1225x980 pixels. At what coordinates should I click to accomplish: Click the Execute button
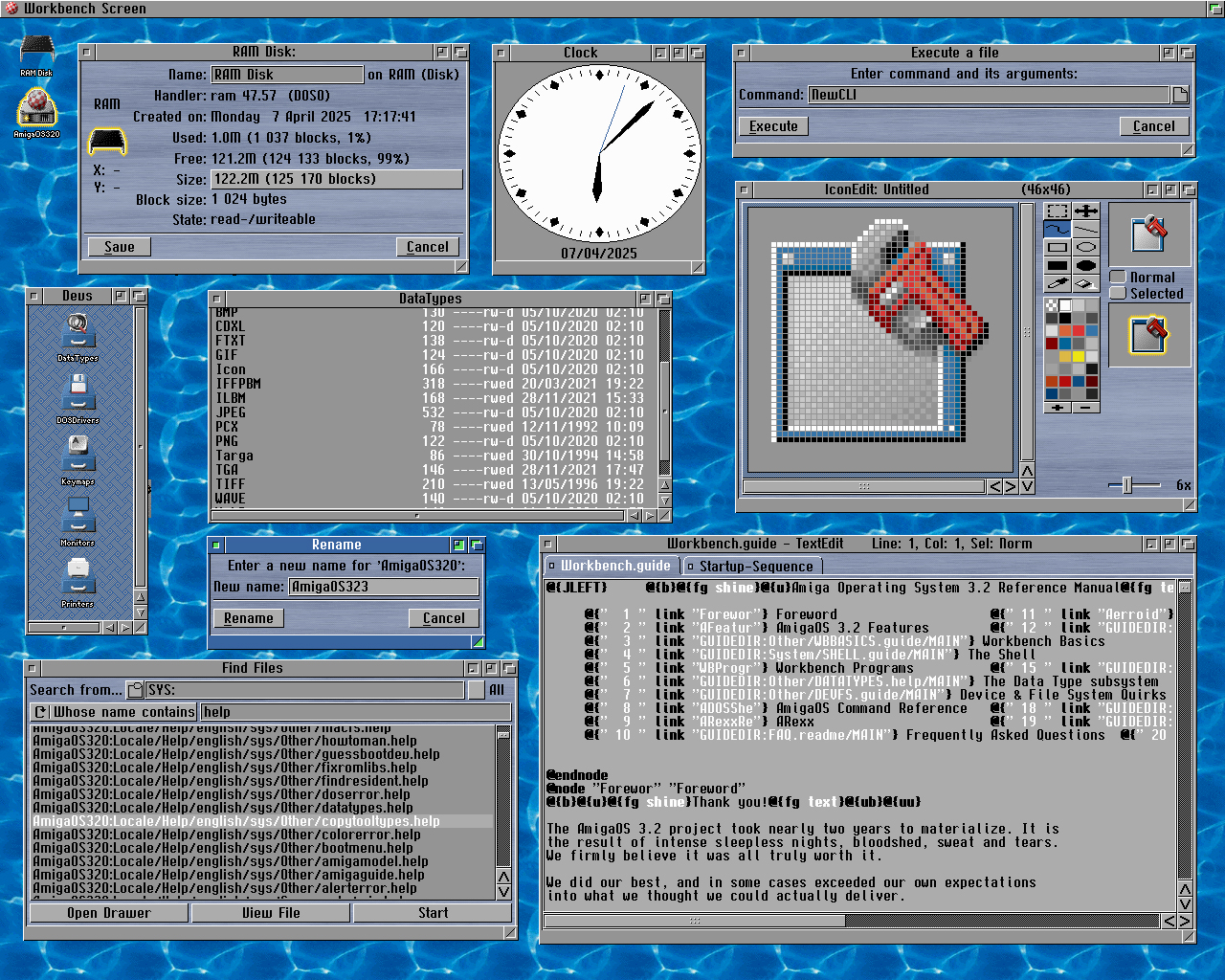[x=773, y=126]
